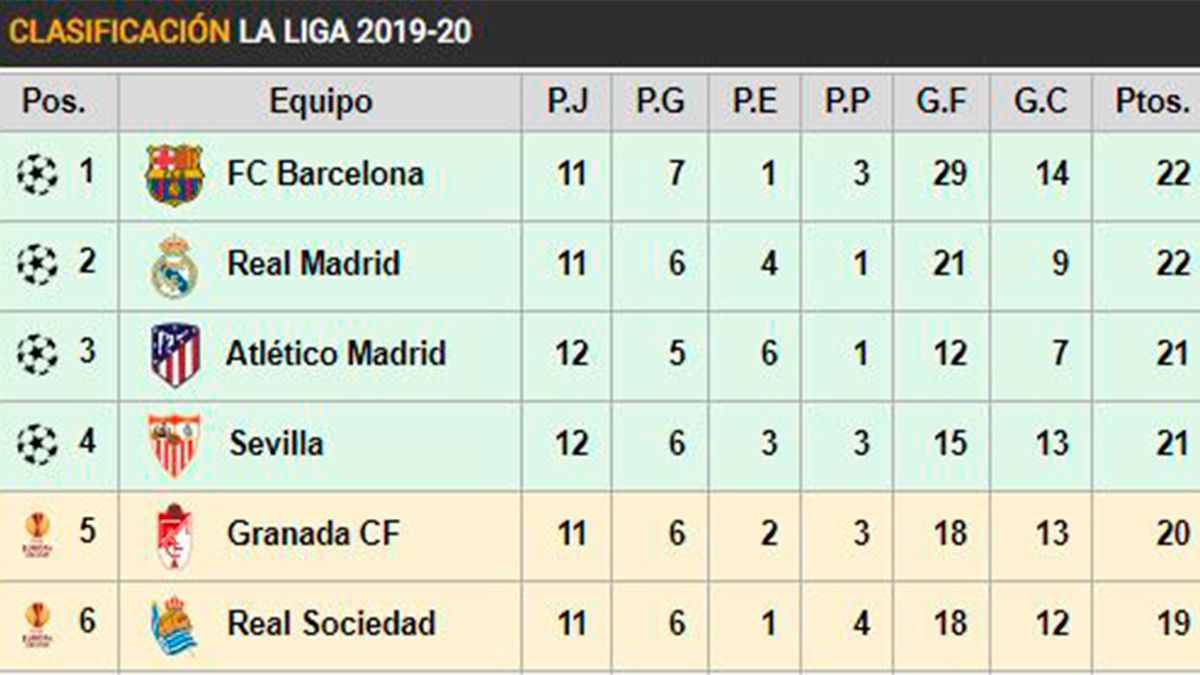Screen dimensions: 1200x675
Task: Click the Sevilla crest icon
Action: [x=175, y=444]
